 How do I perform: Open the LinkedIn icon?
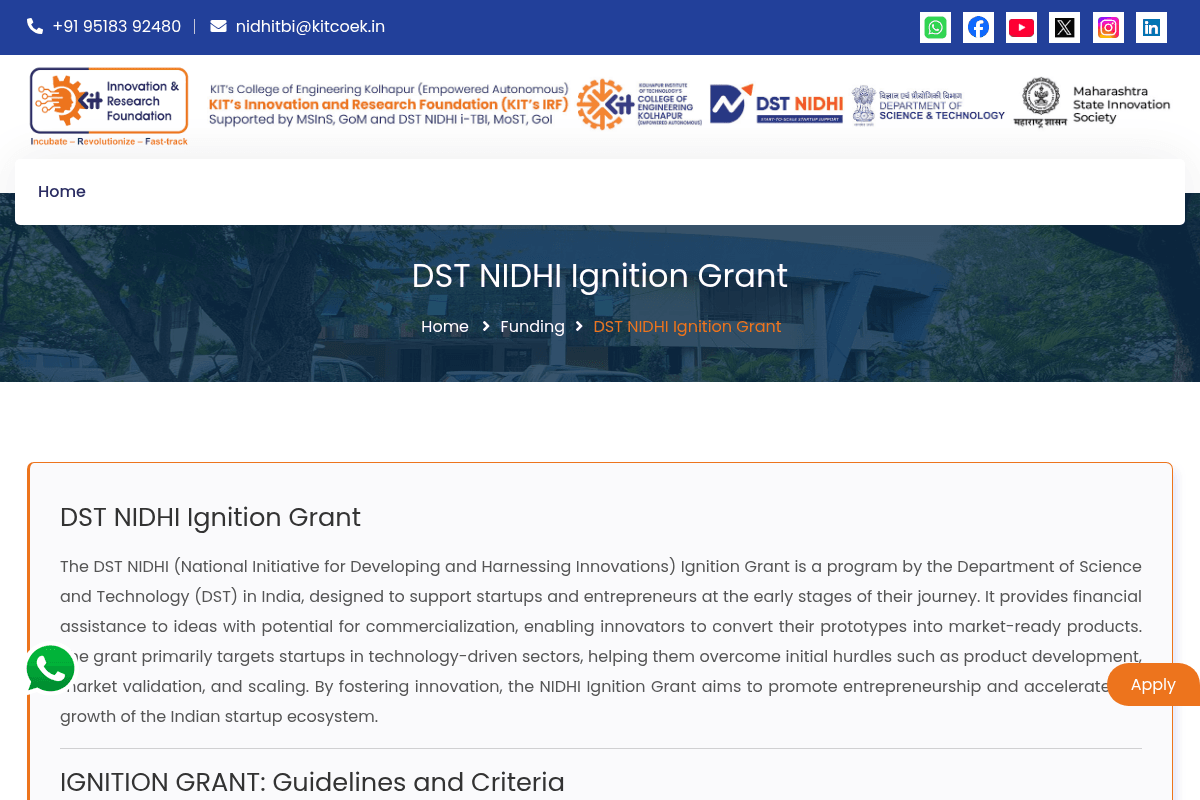pyautogui.click(x=1151, y=27)
